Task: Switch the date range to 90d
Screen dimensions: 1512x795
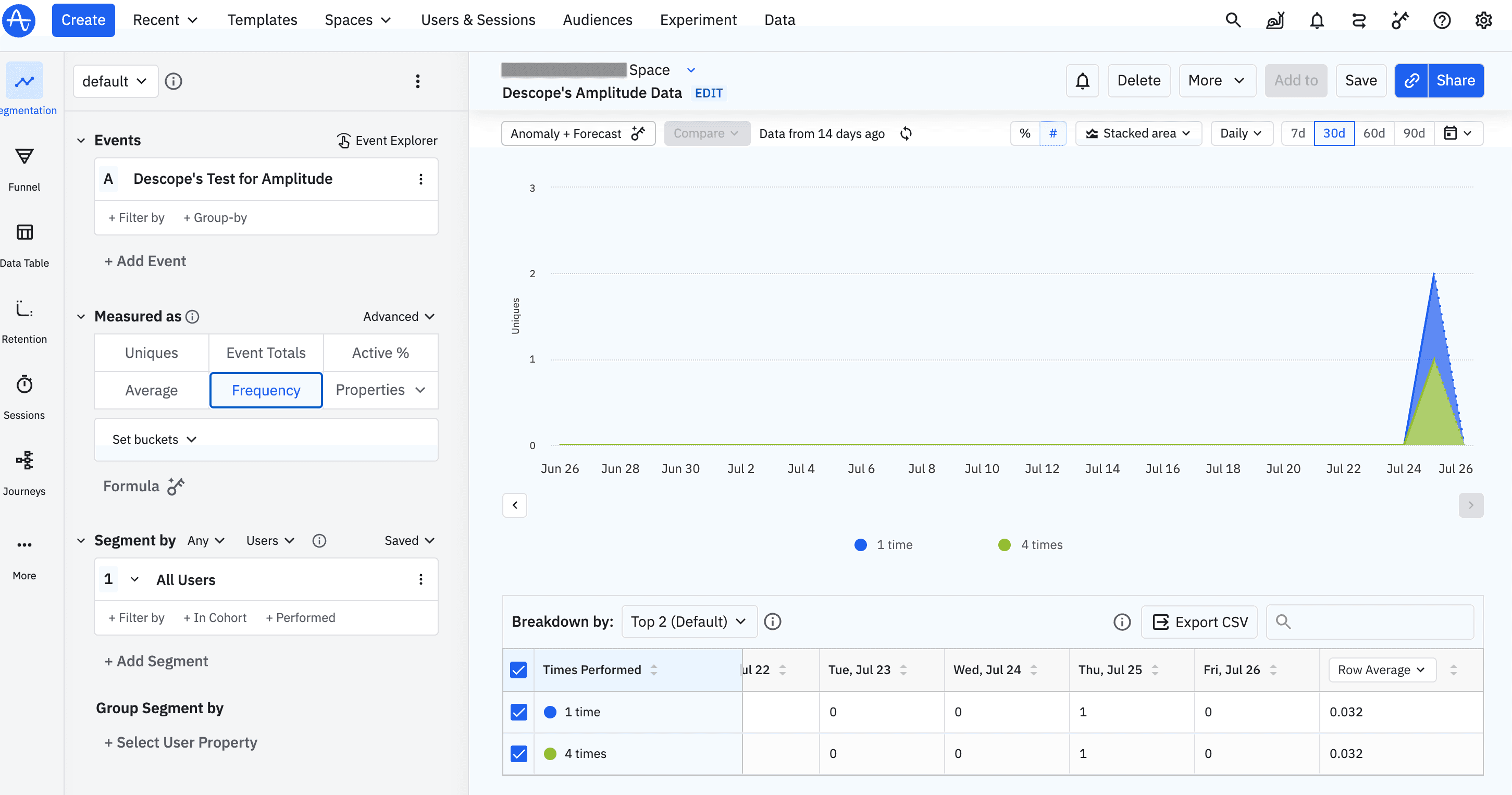Action: pos(1414,134)
